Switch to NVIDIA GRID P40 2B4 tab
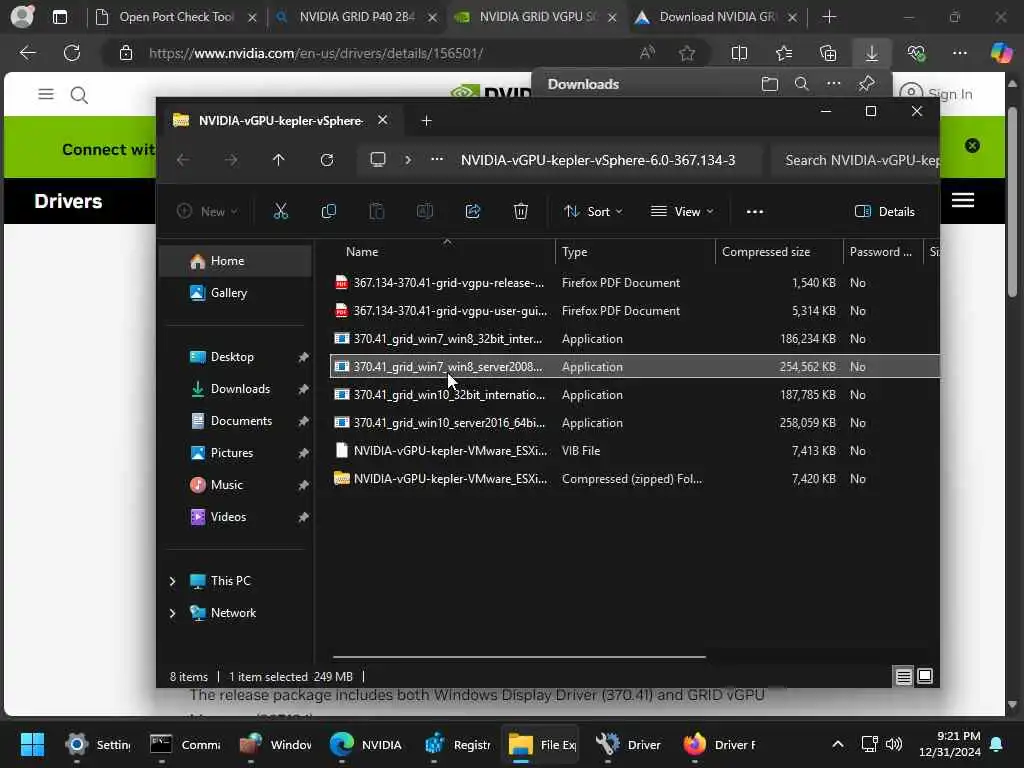The width and height of the screenshot is (1024, 768). pyautogui.click(x=357, y=17)
